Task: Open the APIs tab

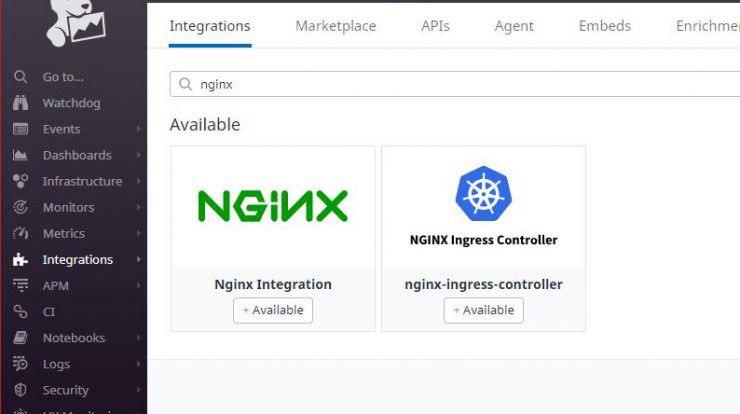Action: [435, 26]
